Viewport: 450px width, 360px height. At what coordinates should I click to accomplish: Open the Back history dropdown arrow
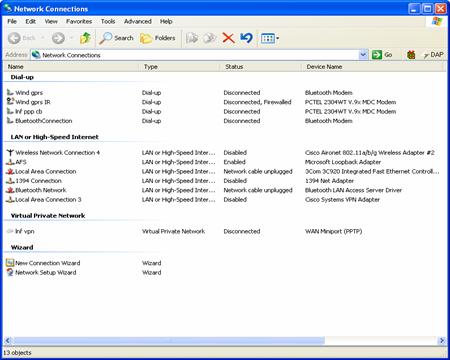click(43, 38)
